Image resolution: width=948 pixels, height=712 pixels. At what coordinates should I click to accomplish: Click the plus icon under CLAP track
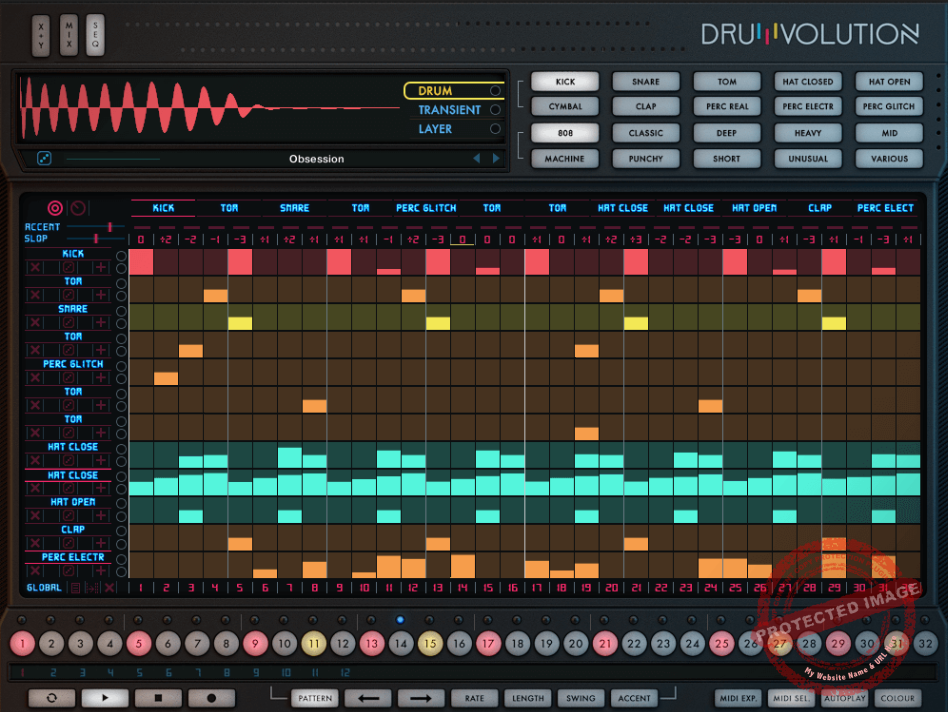click(x=100, y=543)
